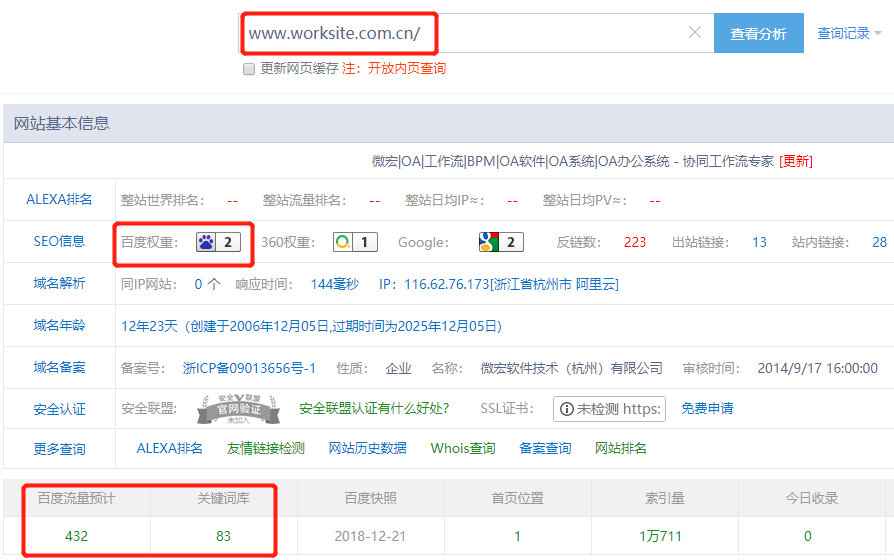Click the domain age 12年23天 link
Image resolution: width=894 pixels, height=560 pixels.
click(311, 326)
